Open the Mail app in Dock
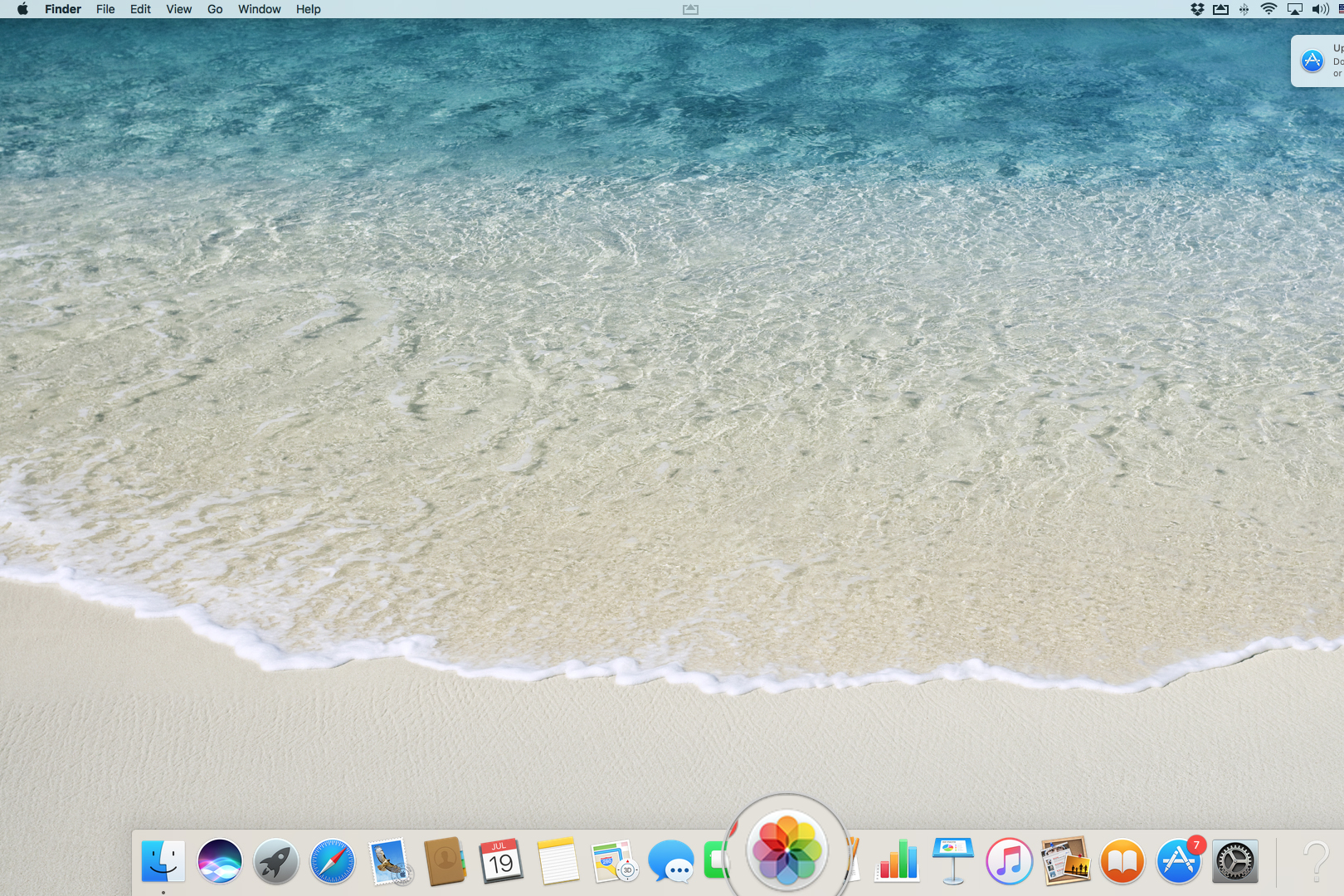Image resolution: width=1344 pixels, height=896 pixels. click(x=389, y=861)
